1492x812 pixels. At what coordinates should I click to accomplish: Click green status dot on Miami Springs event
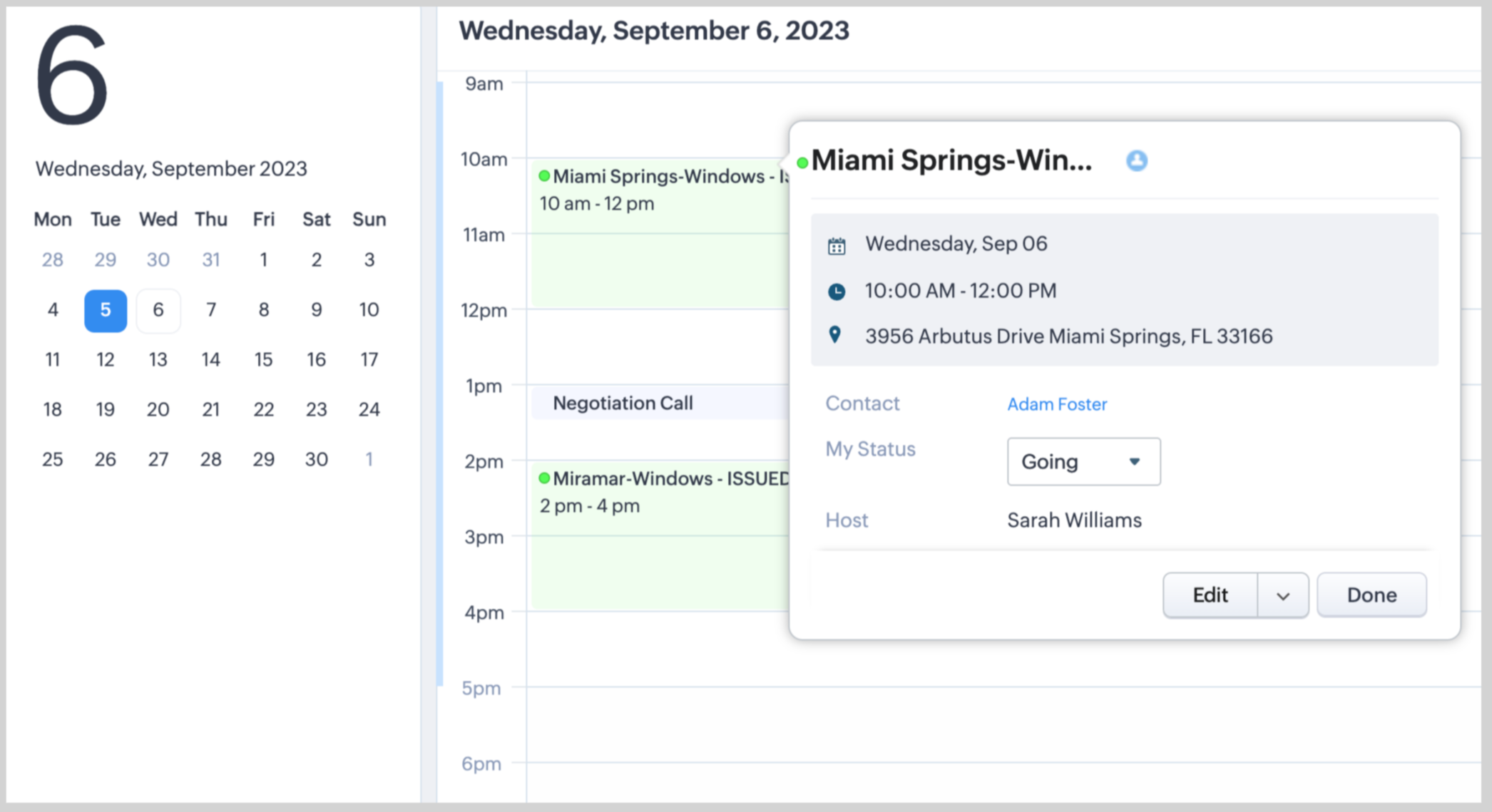[x=544, y=176]
